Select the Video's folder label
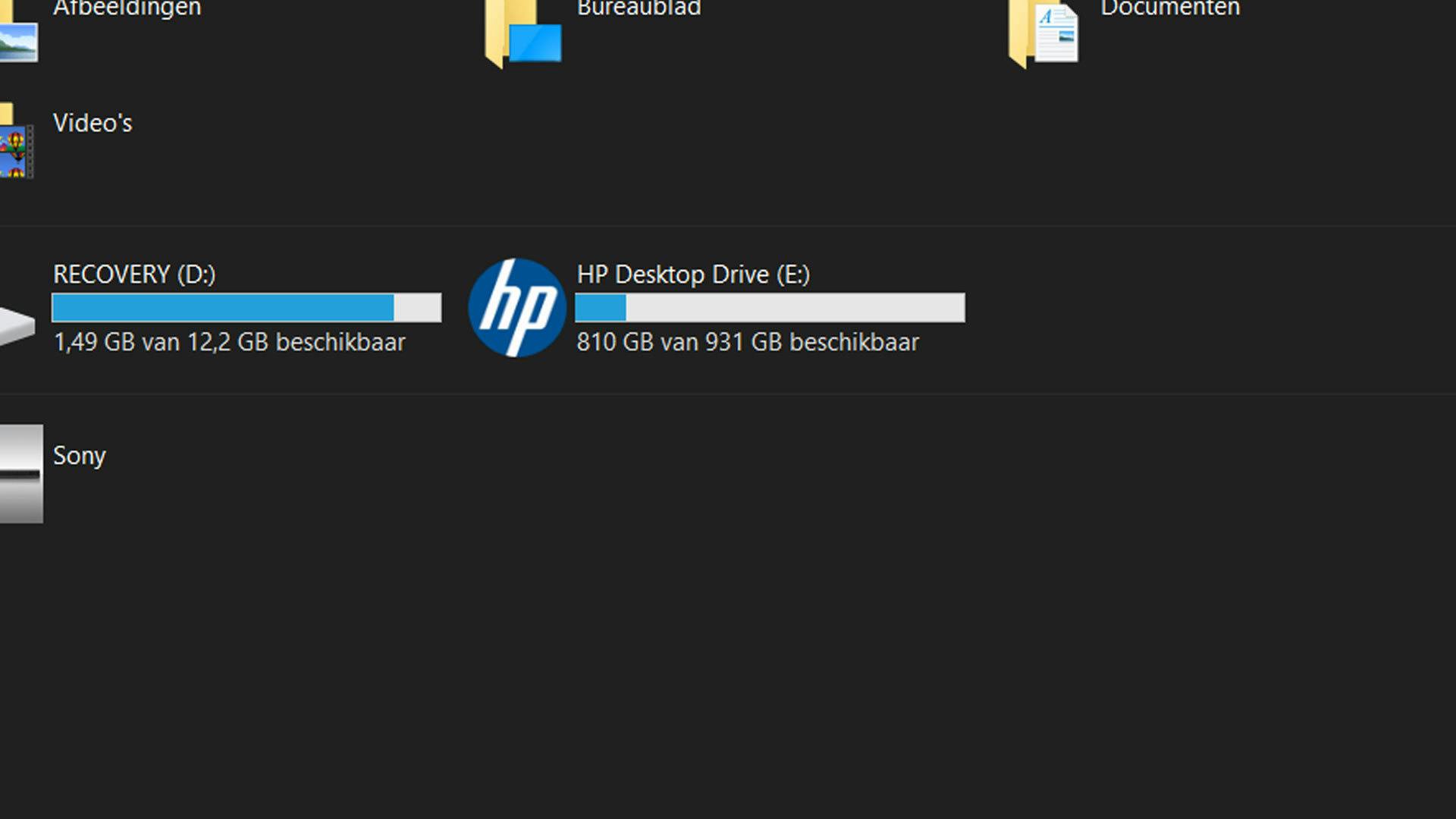The width and height of the screenshot is (1456, 819). (93, 123)
